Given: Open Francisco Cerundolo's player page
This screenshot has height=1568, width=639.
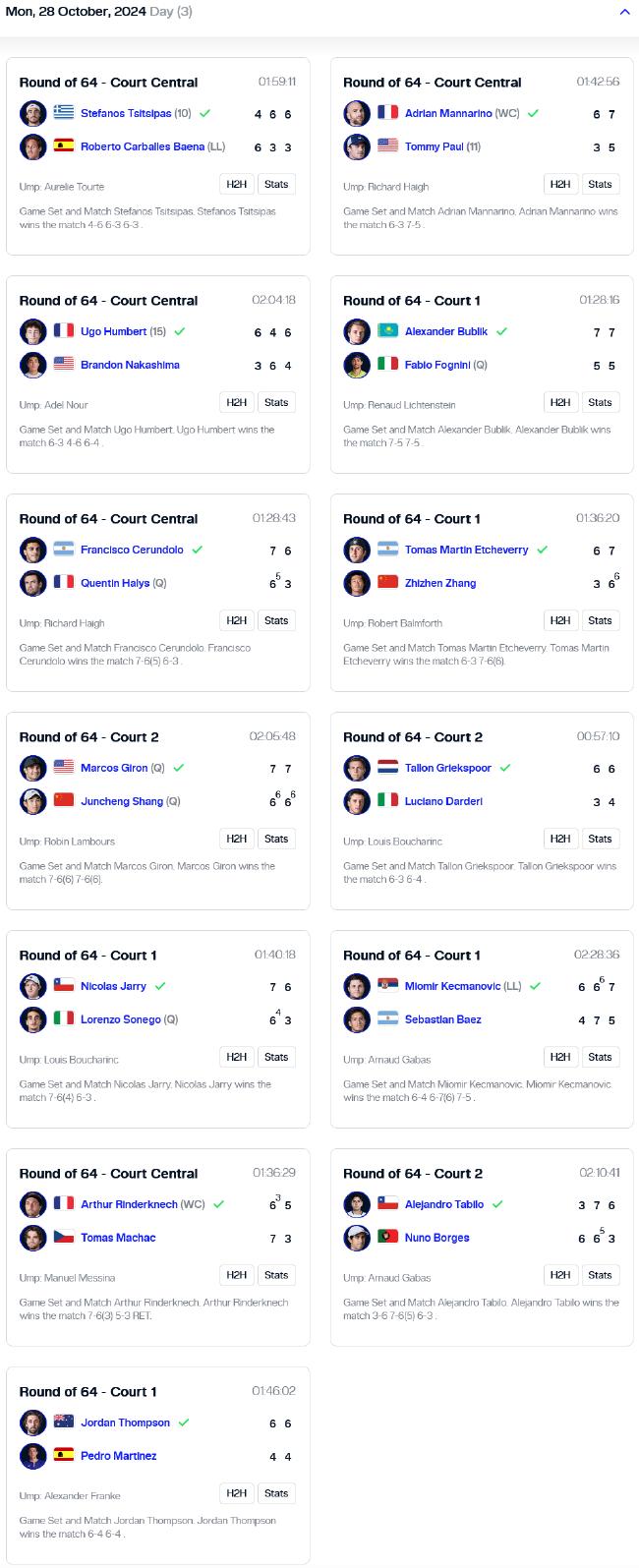Looking at the screenshot, I should [132, 550].
